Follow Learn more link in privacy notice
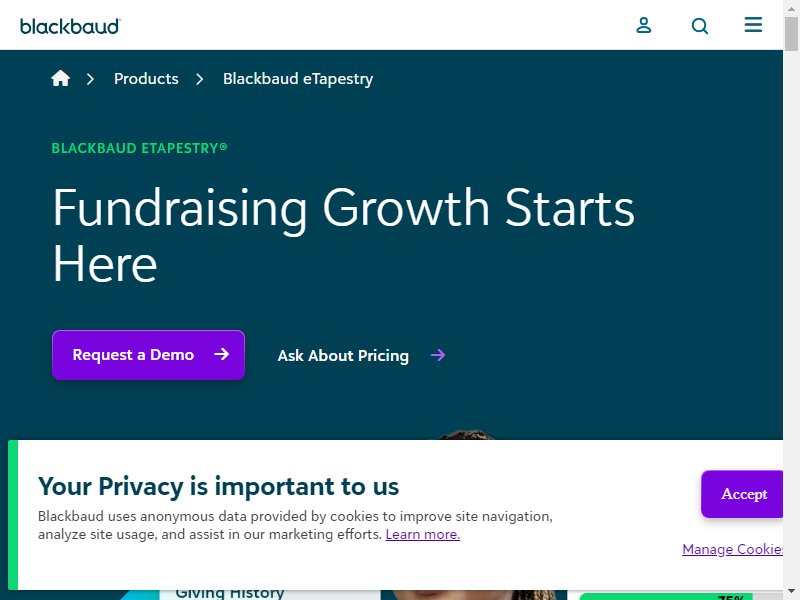This screenshot has width=800, height=600. point(422,534)
